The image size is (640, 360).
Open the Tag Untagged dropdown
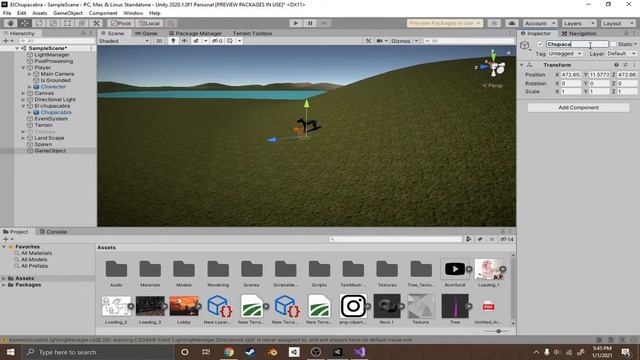coord(565,53)
